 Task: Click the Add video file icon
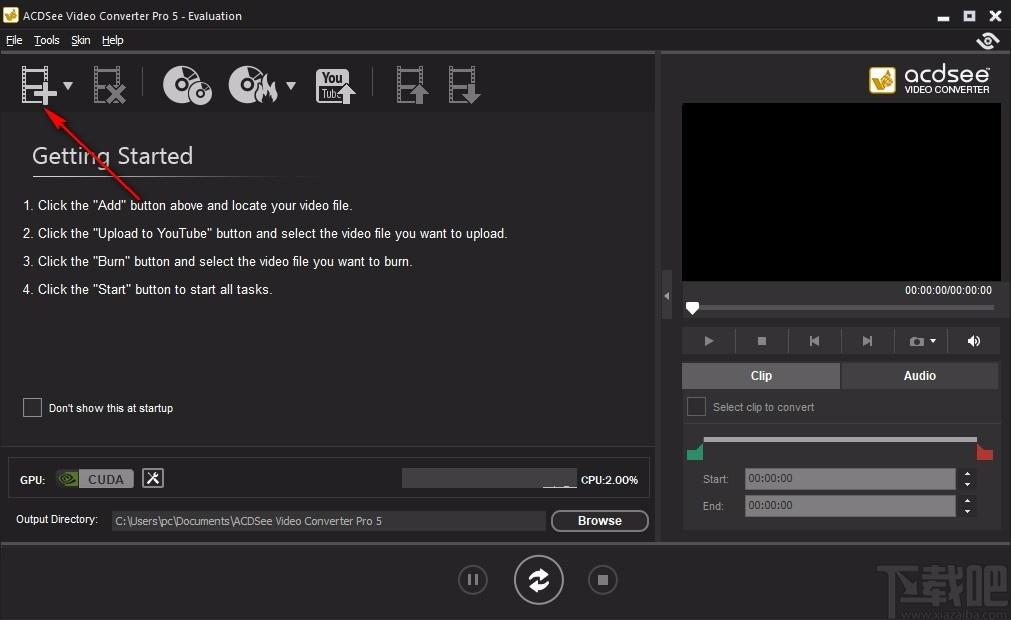click(x=38, y=84)
